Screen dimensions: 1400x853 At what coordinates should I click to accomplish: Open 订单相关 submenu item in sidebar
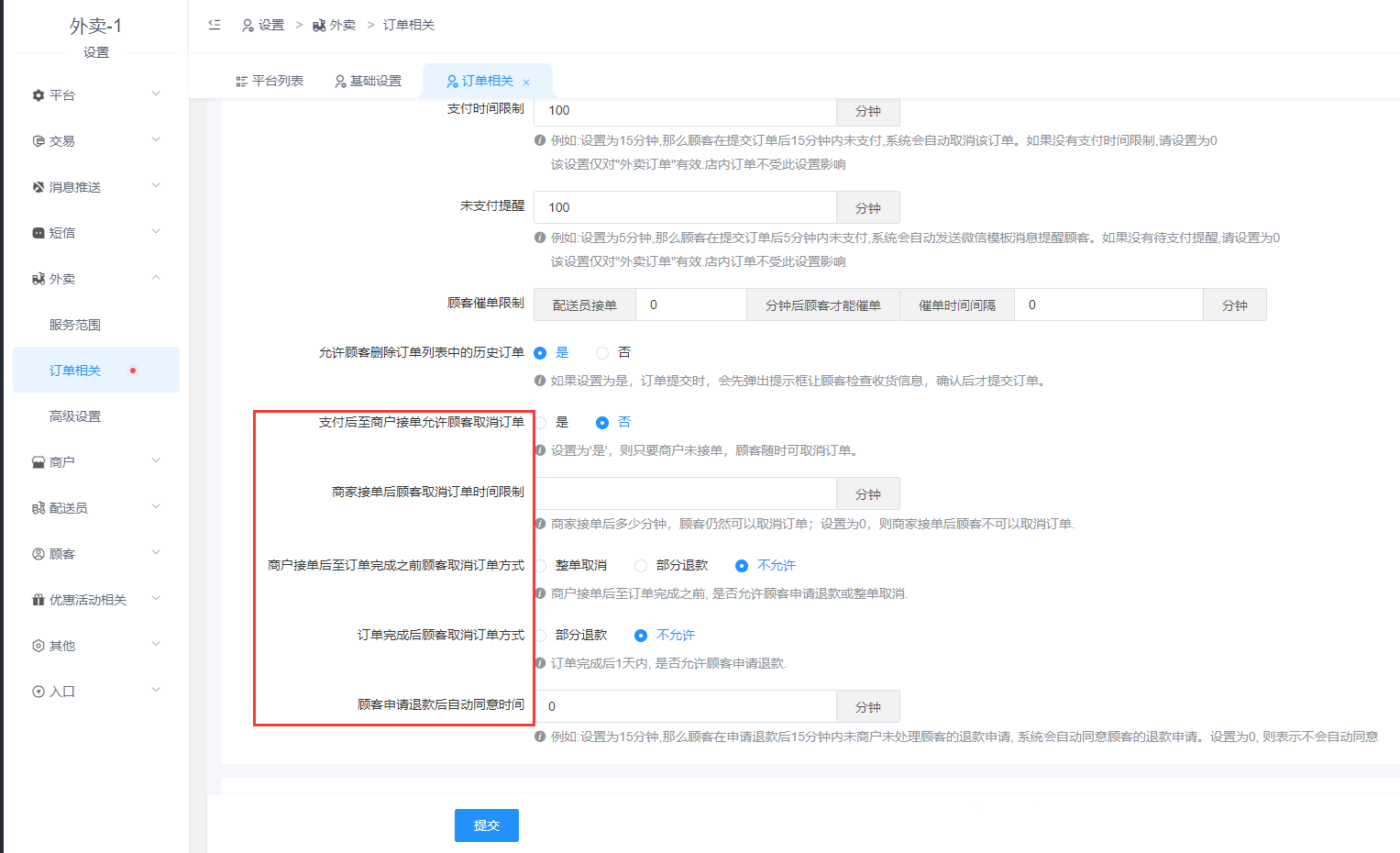tap(96, 370)
